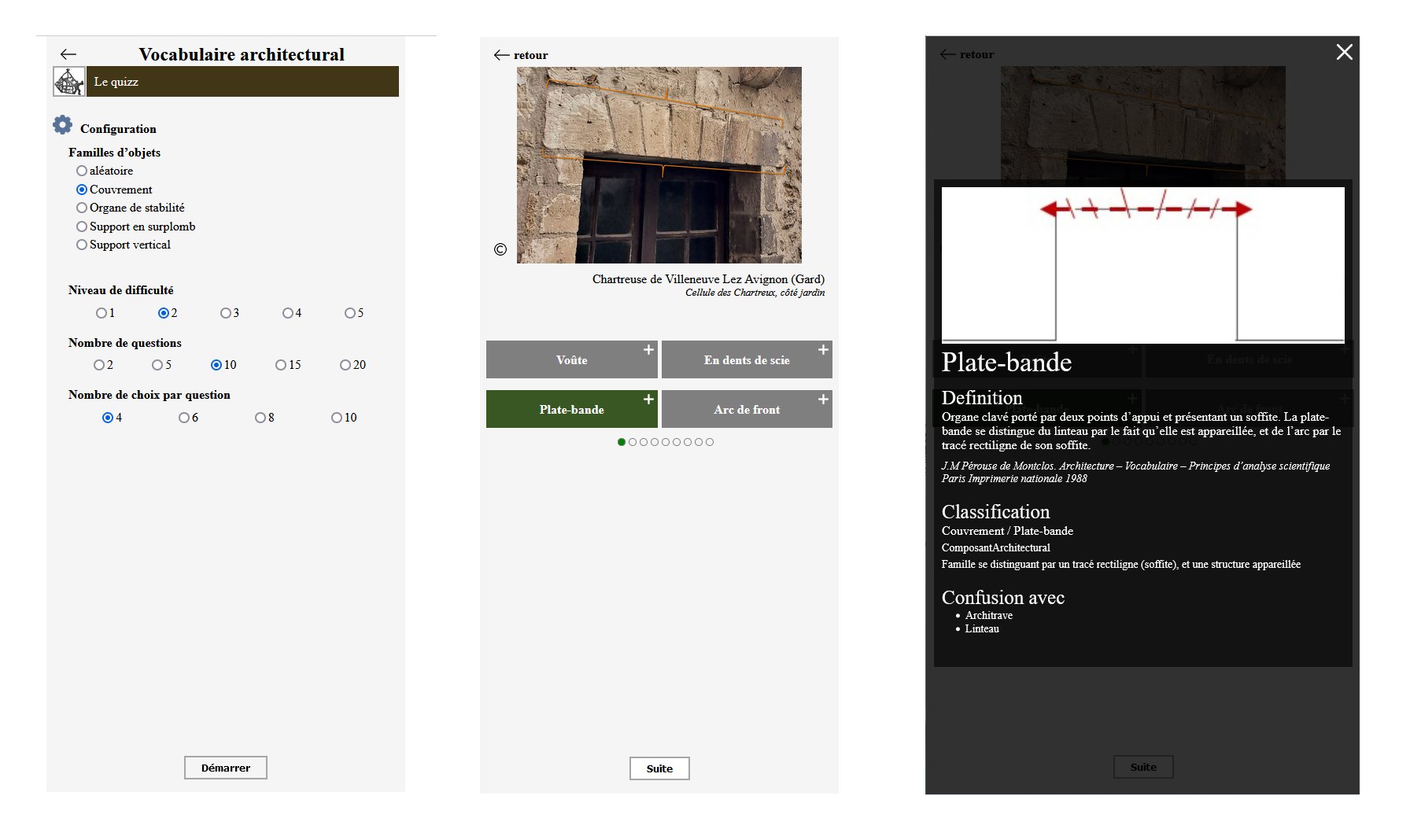Set difficulty level to 5
This screenshot has height=840, width=1410.
(350, 313)
